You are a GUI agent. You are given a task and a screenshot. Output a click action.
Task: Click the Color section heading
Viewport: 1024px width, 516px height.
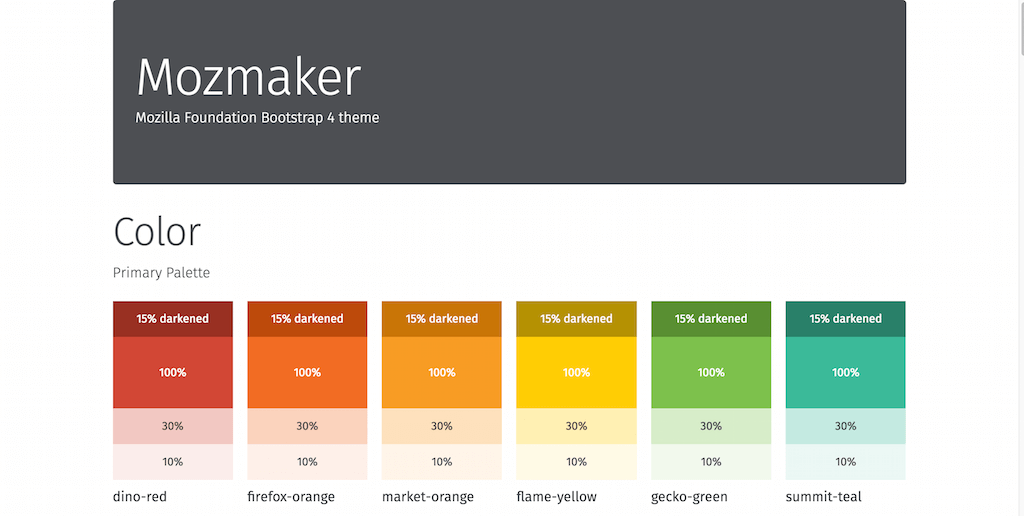point(157,231)
